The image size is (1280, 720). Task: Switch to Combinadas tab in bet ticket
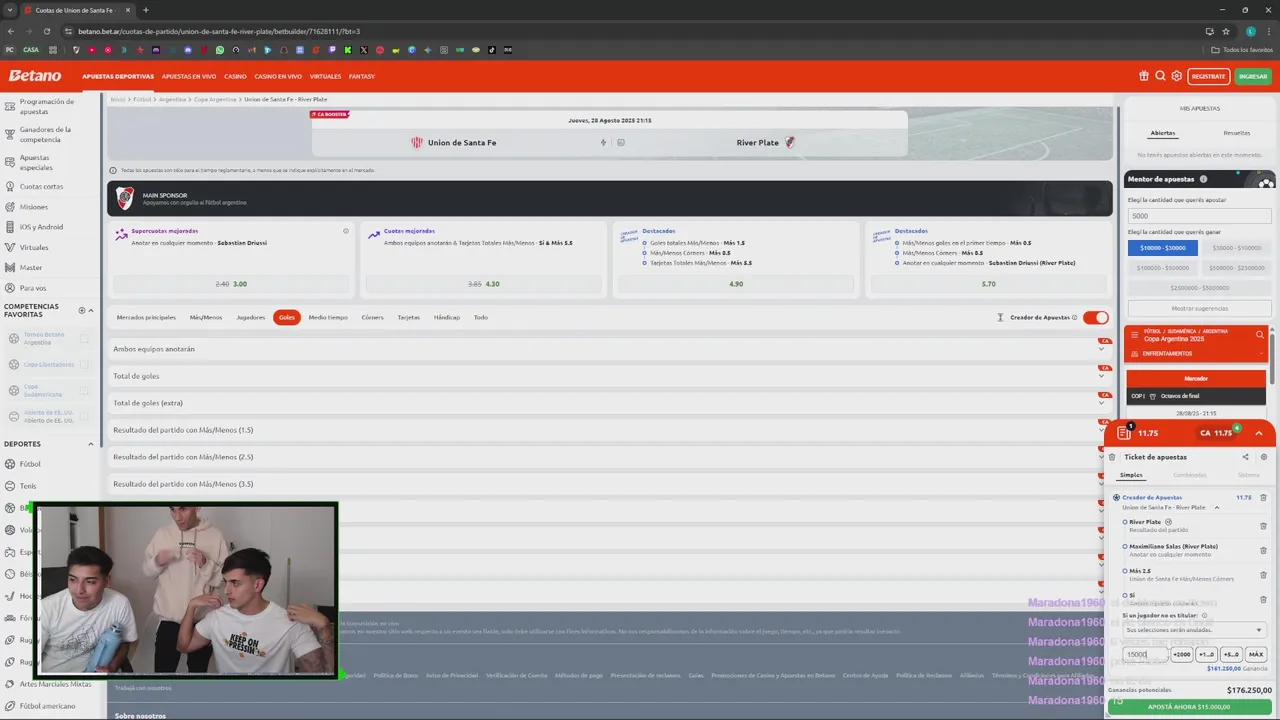click(x=1190, y=475)
